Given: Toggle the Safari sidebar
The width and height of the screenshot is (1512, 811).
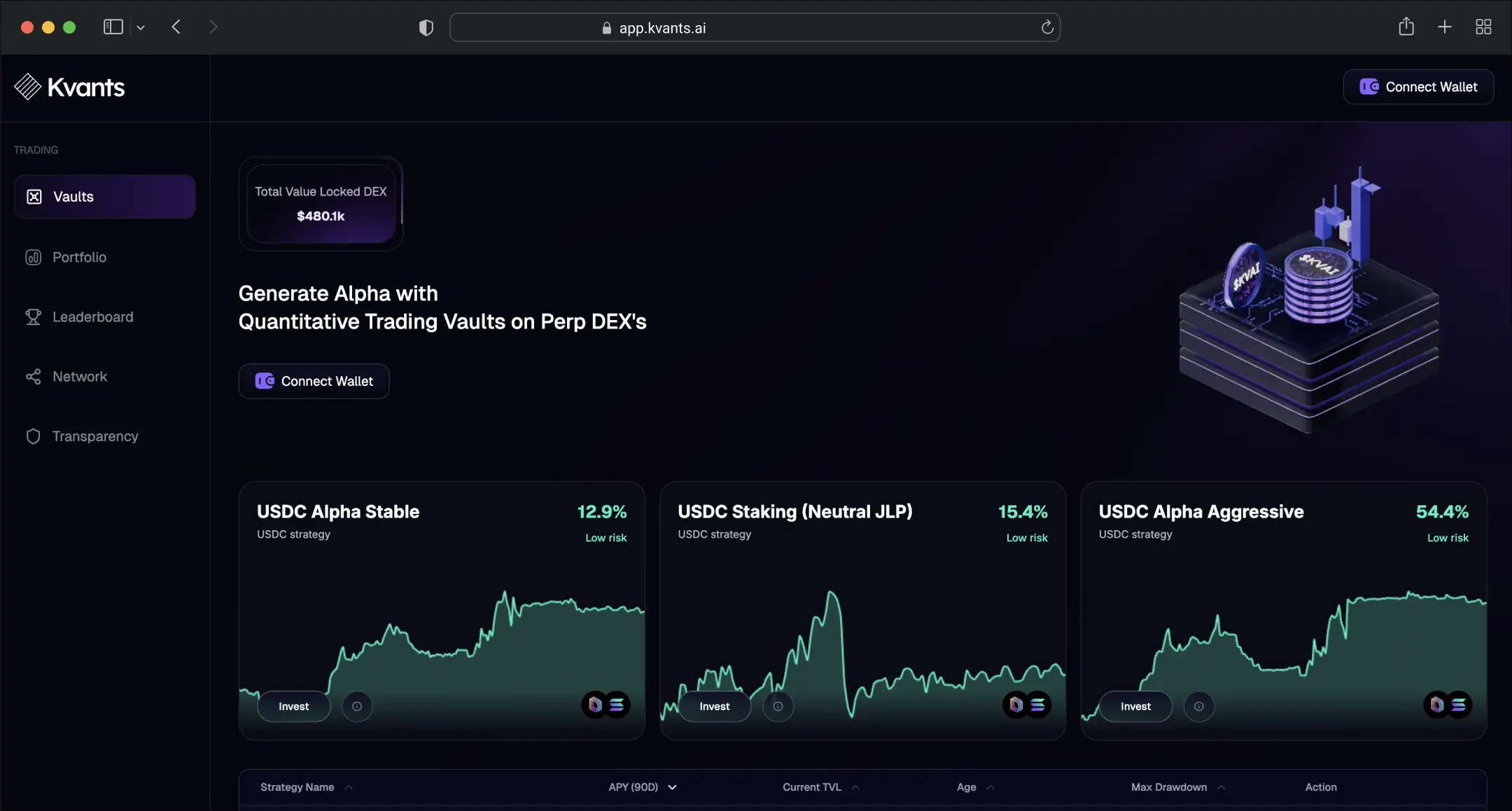Looking at the screenshot, I should (x=113, y=27).
